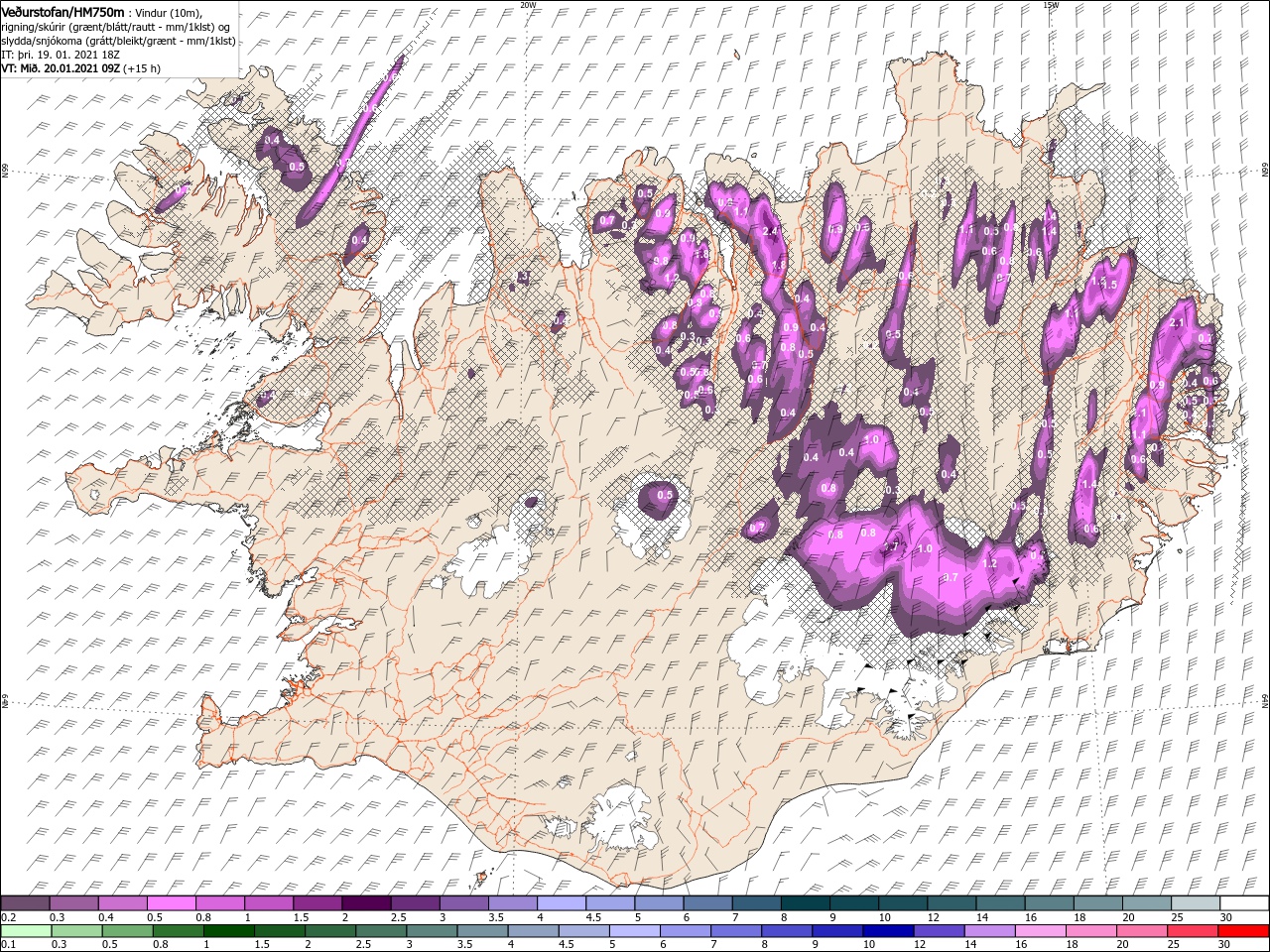Viewport: 1270px width, 952px height.
Task: Click the pale green rain swatch labeled 0.1
Action: 25,931
